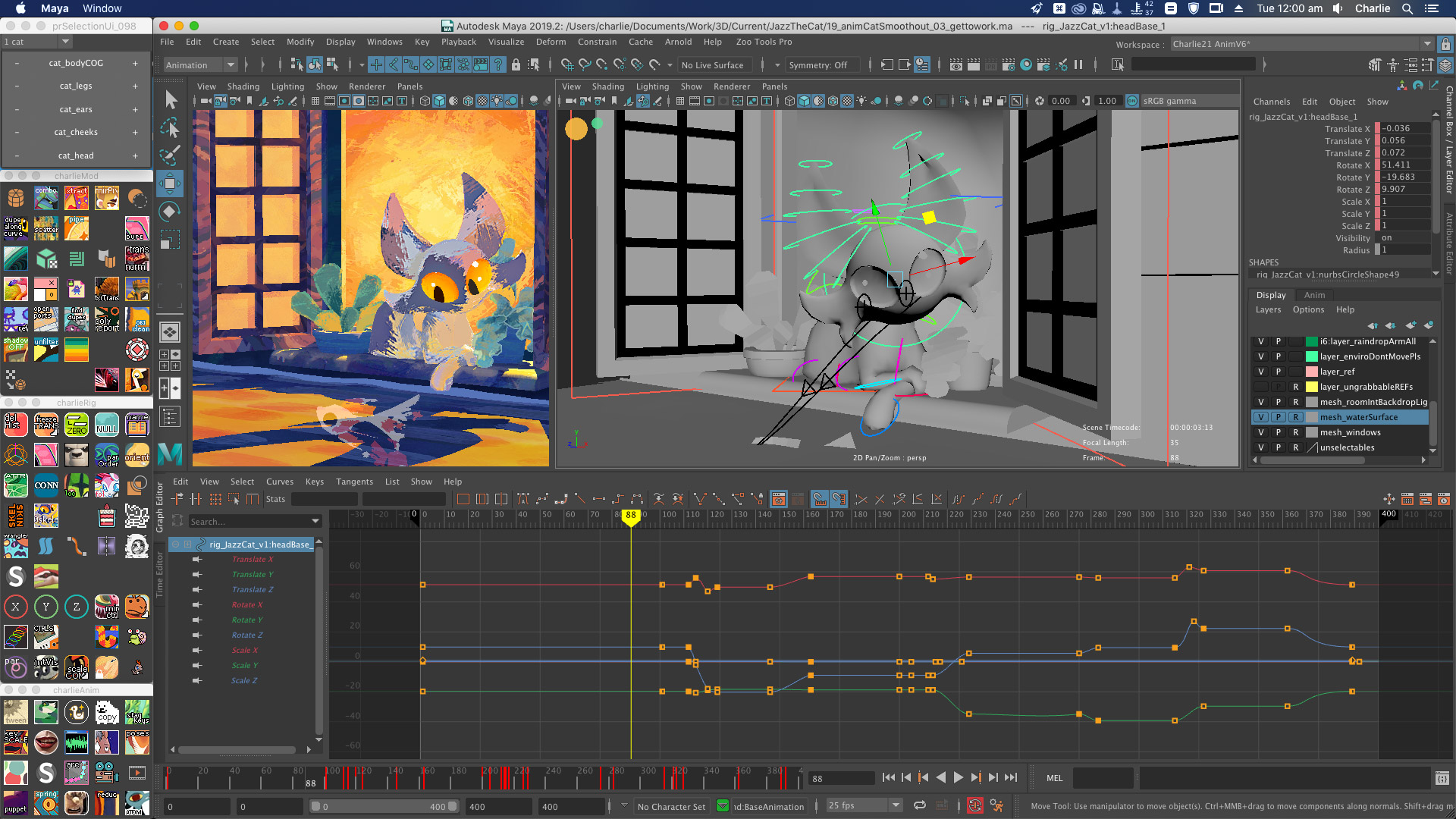Viewport: 1456px width, 819px height.
Task: Apply Auto tangents in Graph Editor
Action: pyautogui.click(x=523, y=499)
